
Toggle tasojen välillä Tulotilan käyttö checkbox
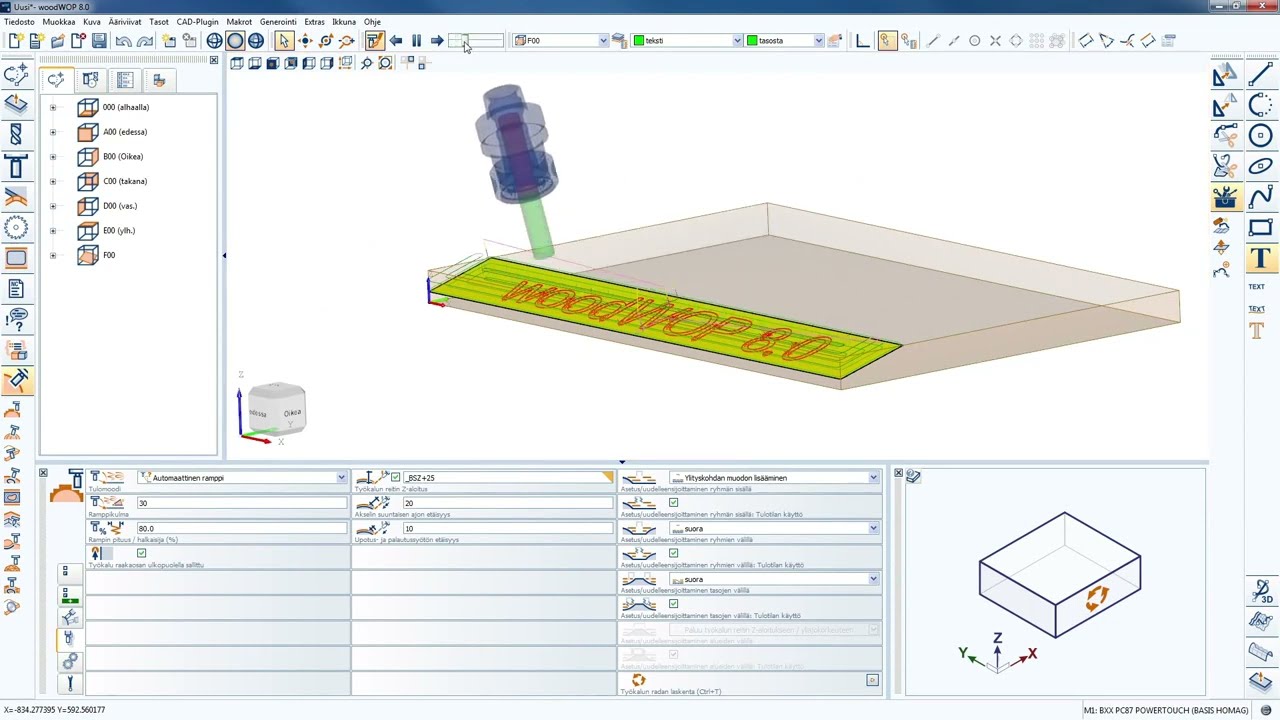click(x=673, y=604)
